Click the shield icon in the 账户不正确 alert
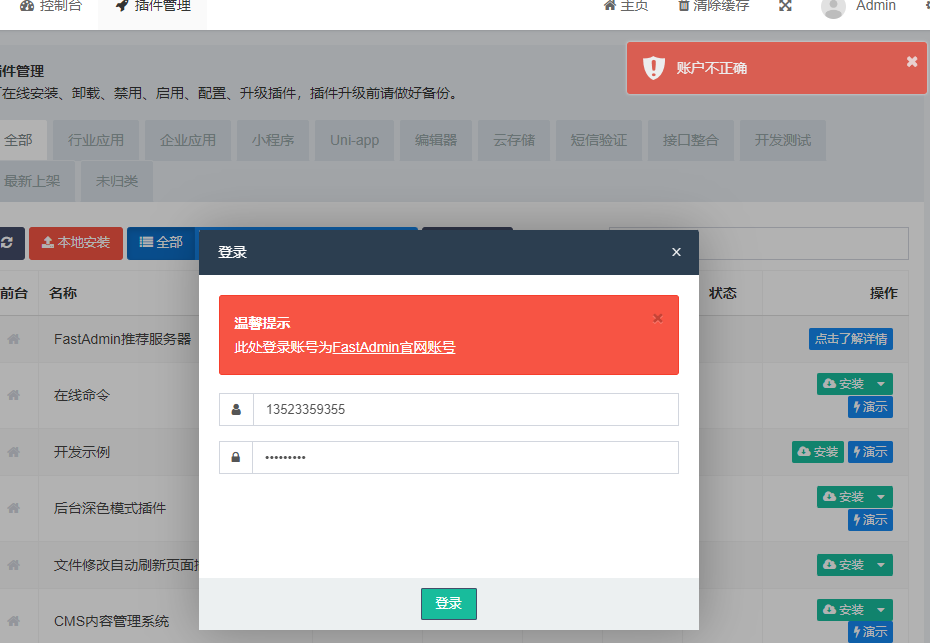The width and height of the screenshot is (930, 643). (654, 68)
